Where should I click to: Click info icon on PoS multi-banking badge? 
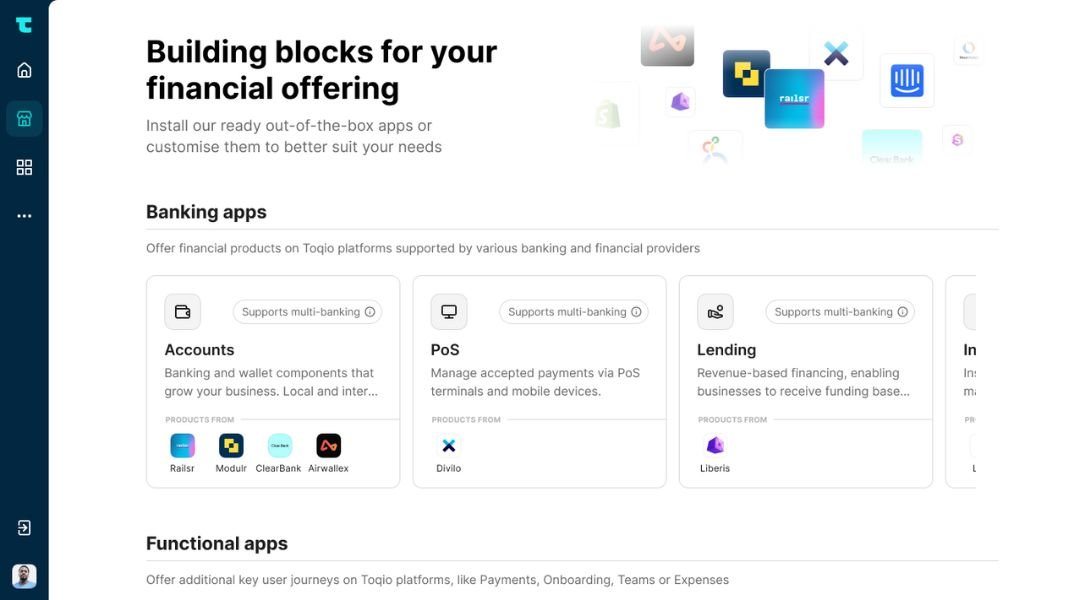click(x=636, y=312)
